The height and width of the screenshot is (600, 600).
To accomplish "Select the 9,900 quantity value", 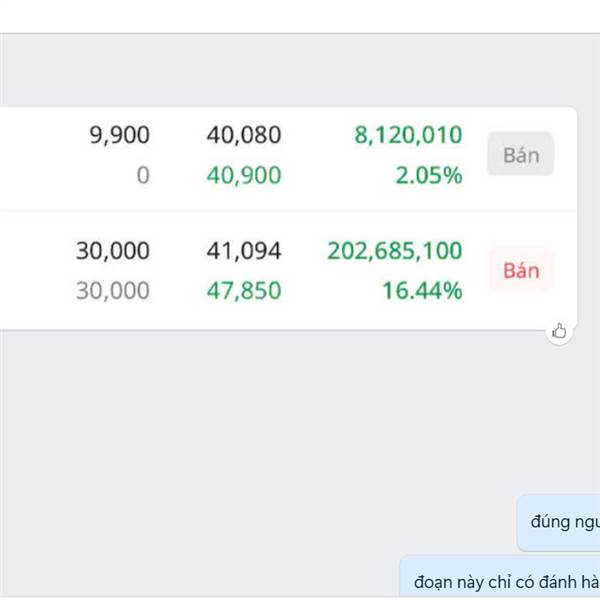I will [x=119, y=135].
